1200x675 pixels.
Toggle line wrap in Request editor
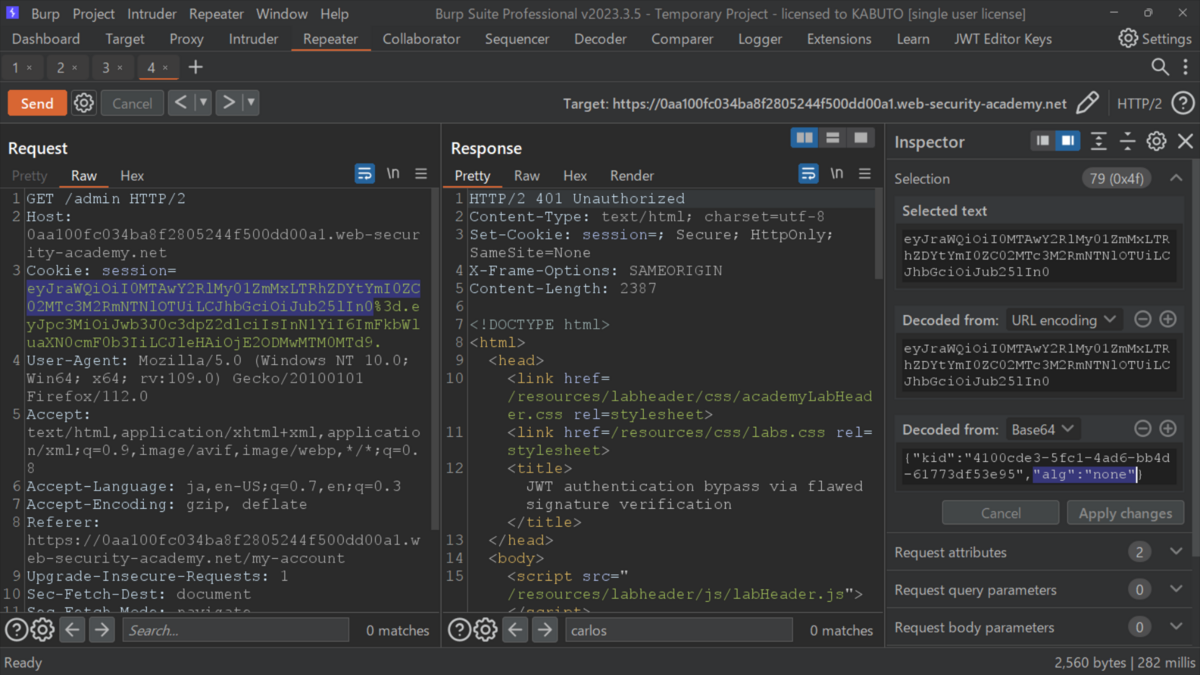coord(365,174)
